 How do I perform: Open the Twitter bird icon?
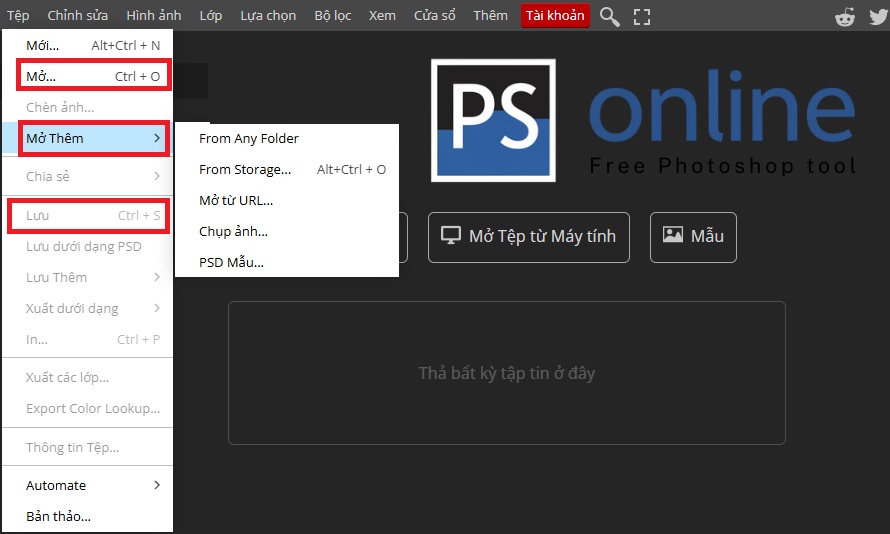[x=879, y=16]
